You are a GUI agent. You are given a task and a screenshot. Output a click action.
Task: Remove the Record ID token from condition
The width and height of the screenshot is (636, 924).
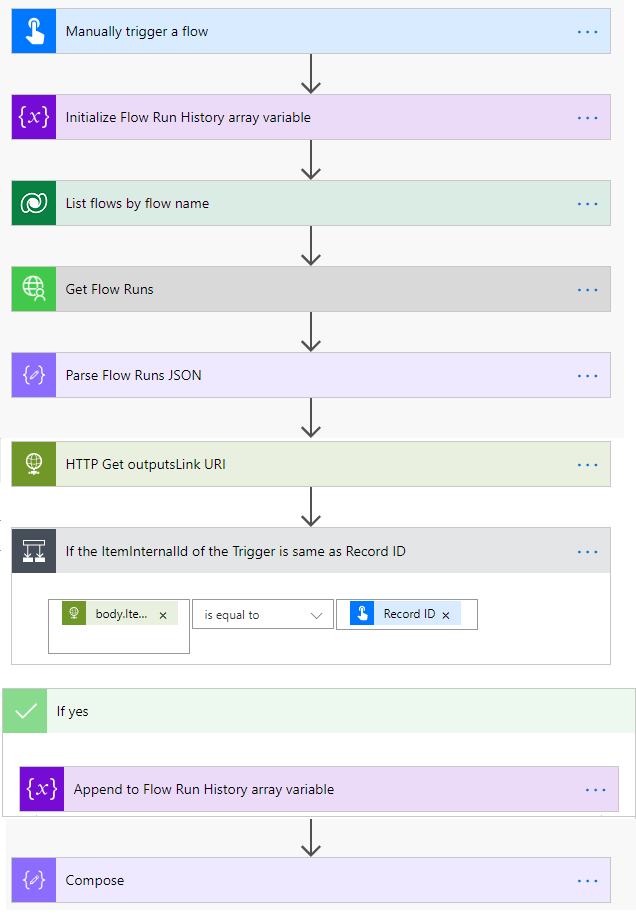tap(446, 614)
